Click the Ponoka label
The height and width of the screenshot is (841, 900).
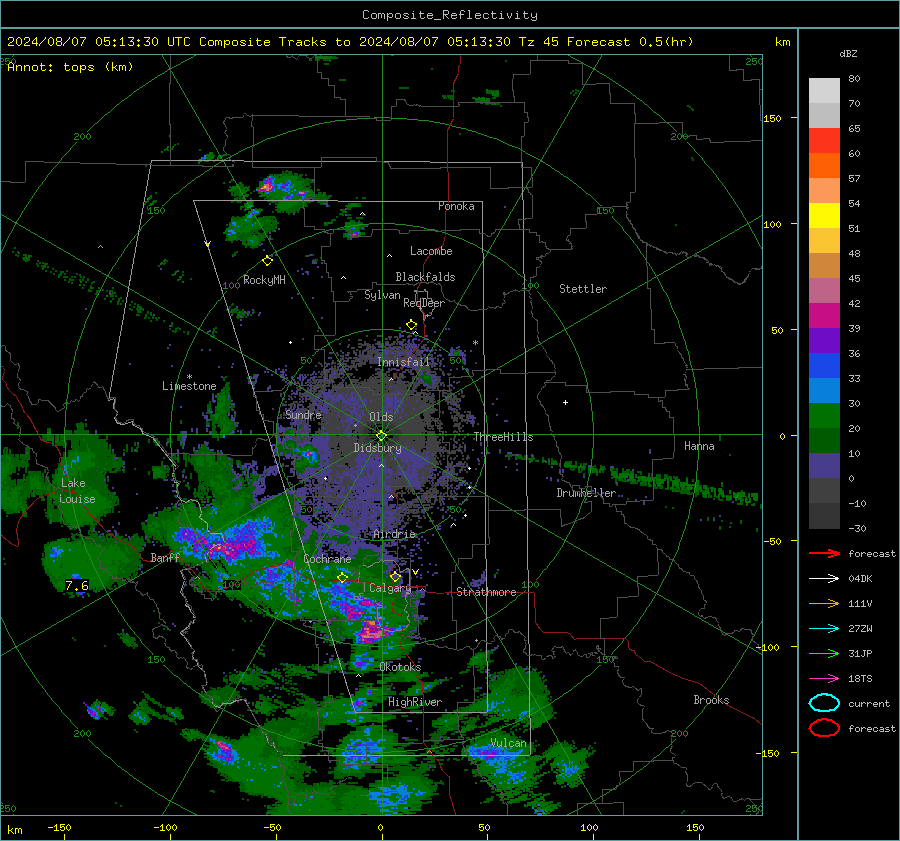(456, 206)
